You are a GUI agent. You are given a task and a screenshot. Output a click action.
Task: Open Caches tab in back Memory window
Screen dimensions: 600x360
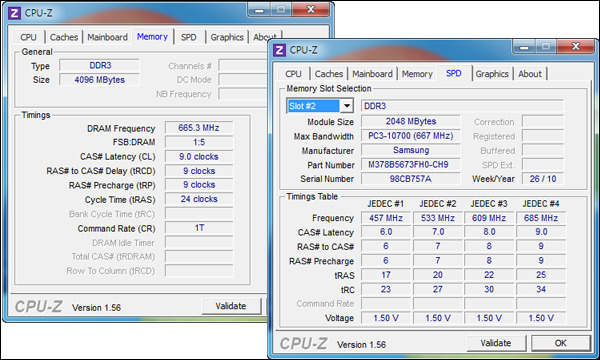coord(64,37)
